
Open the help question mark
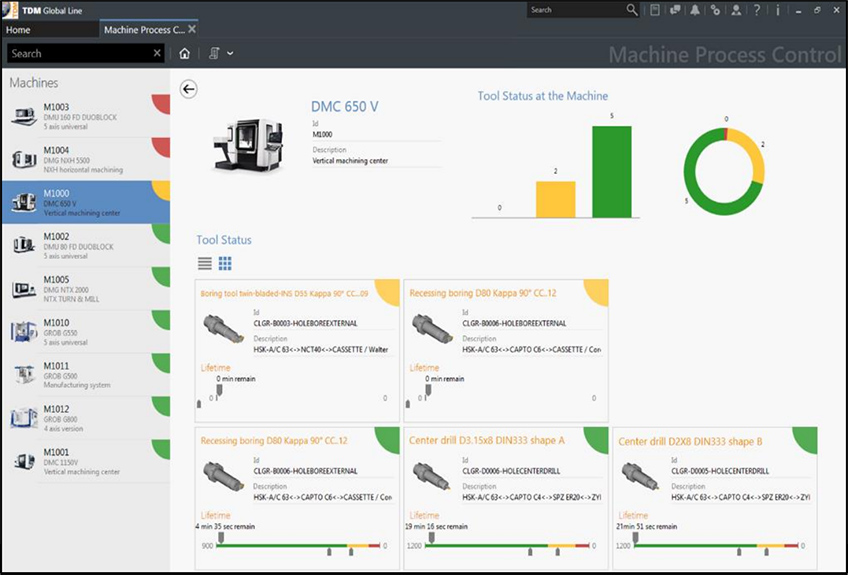(757, 10)
